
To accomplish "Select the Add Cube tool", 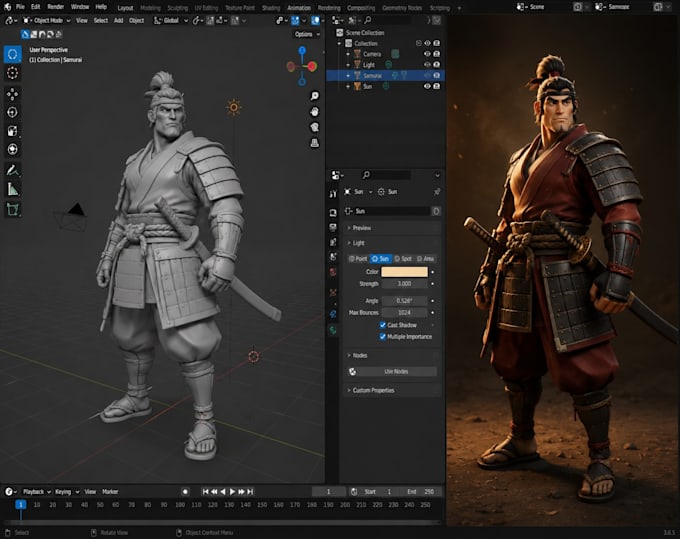I will pyautogui.click(x=13, y=209).
